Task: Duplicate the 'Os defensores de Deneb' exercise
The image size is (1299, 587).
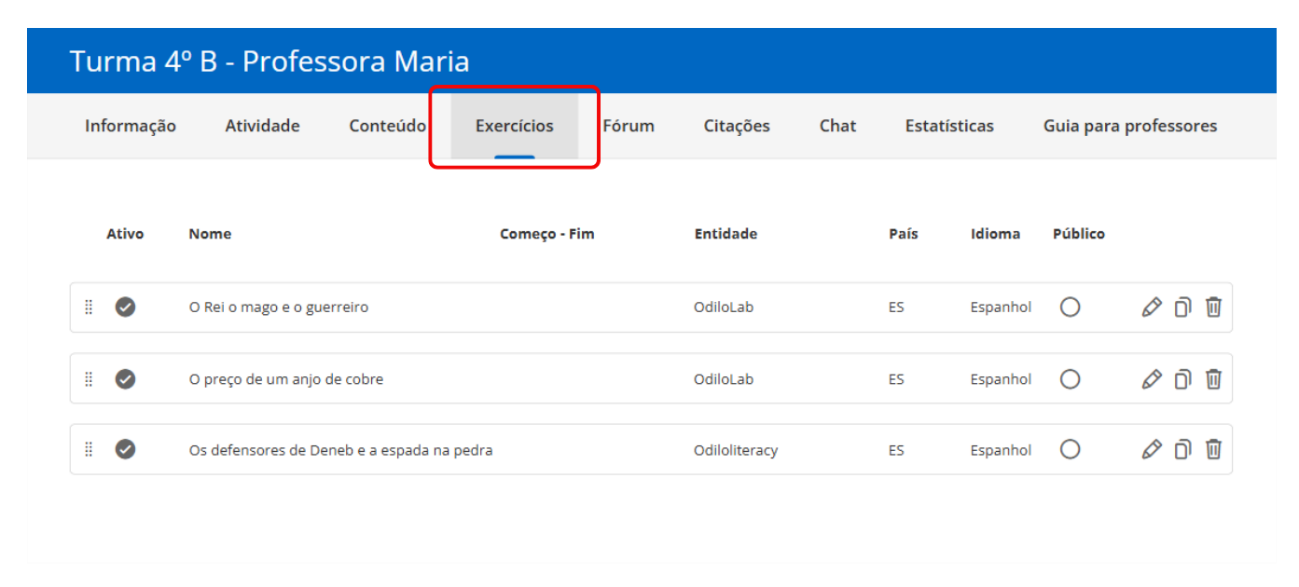Action: [1182, 450]
